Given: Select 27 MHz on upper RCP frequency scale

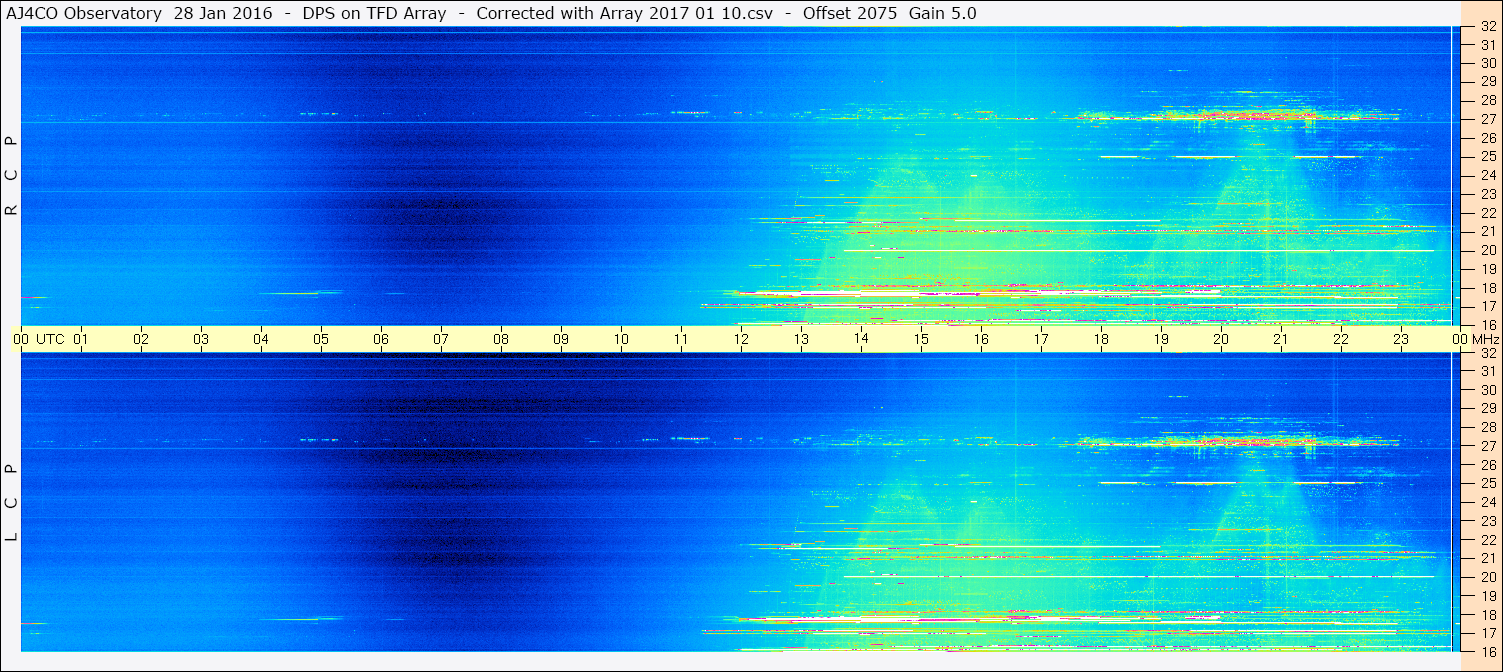Looking at the screenshot, I should pos(1488,119).
